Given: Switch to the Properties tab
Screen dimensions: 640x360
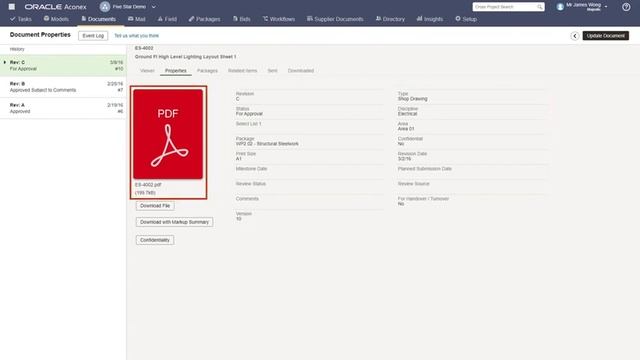Looking at the screenshot, I should pyautogui.click(x=176, y=71).
